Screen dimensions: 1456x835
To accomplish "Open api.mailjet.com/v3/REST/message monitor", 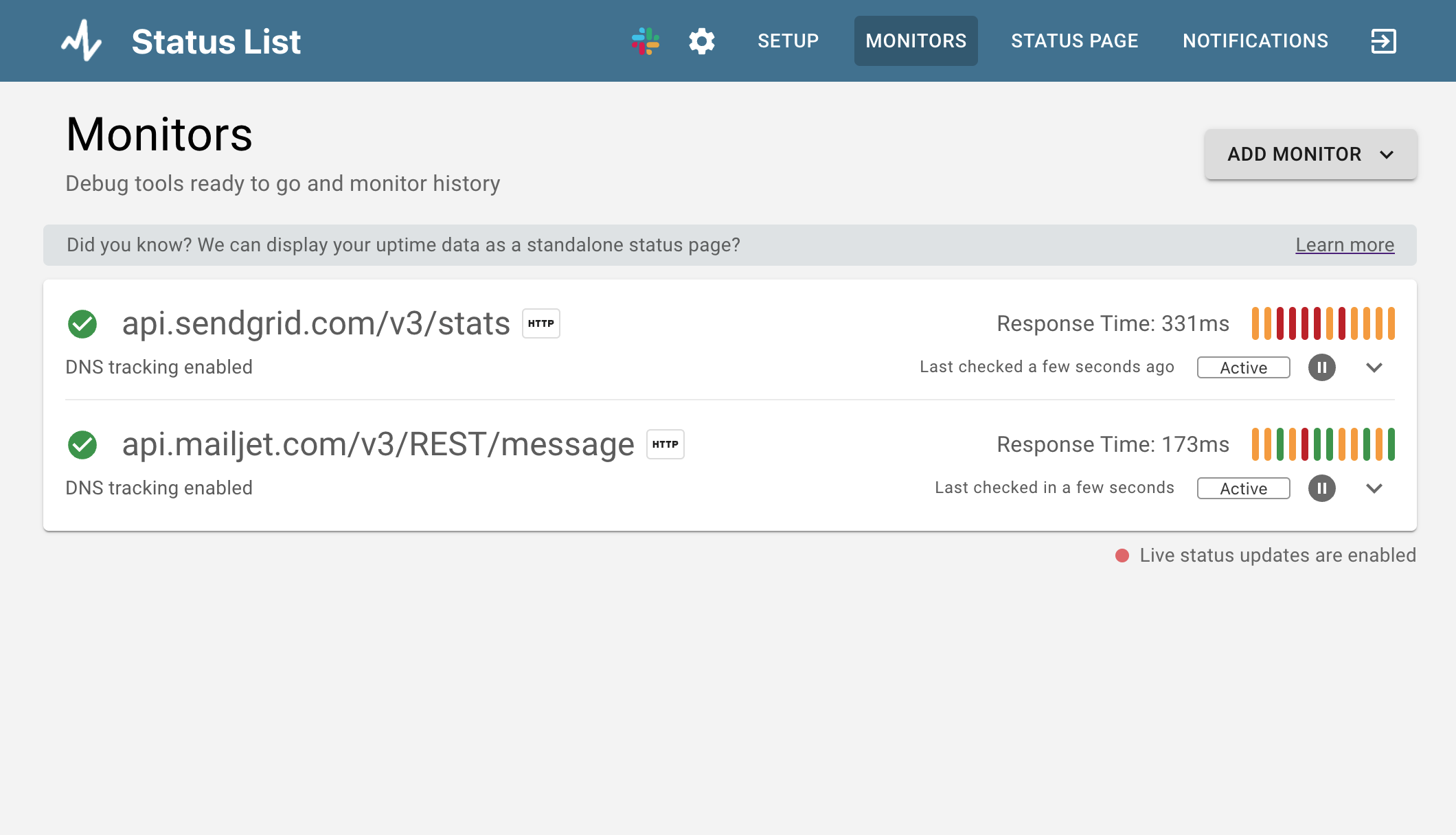I will coord(378,444).
